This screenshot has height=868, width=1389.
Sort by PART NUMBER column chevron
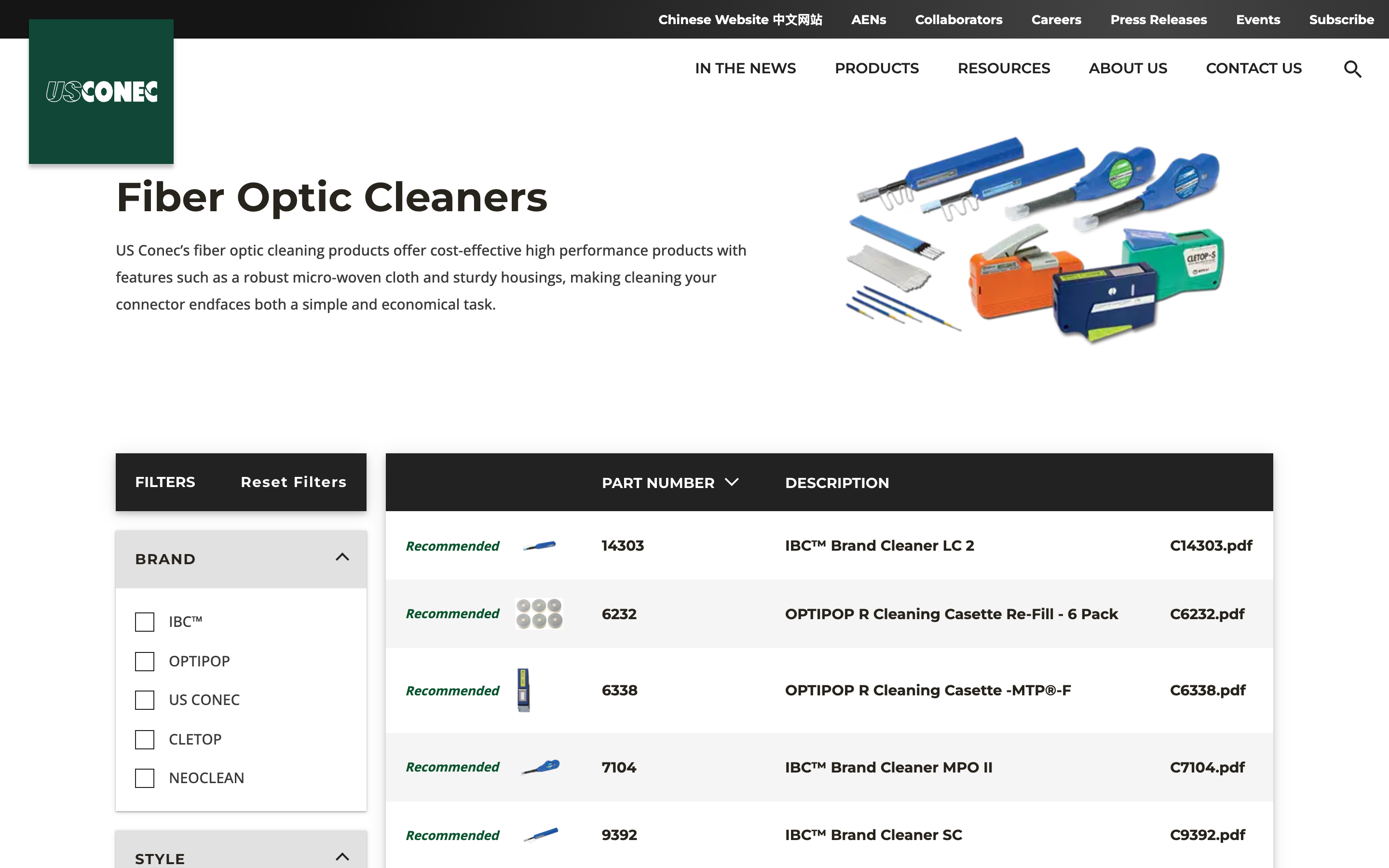pyautogui.click(x=732, y=482)
